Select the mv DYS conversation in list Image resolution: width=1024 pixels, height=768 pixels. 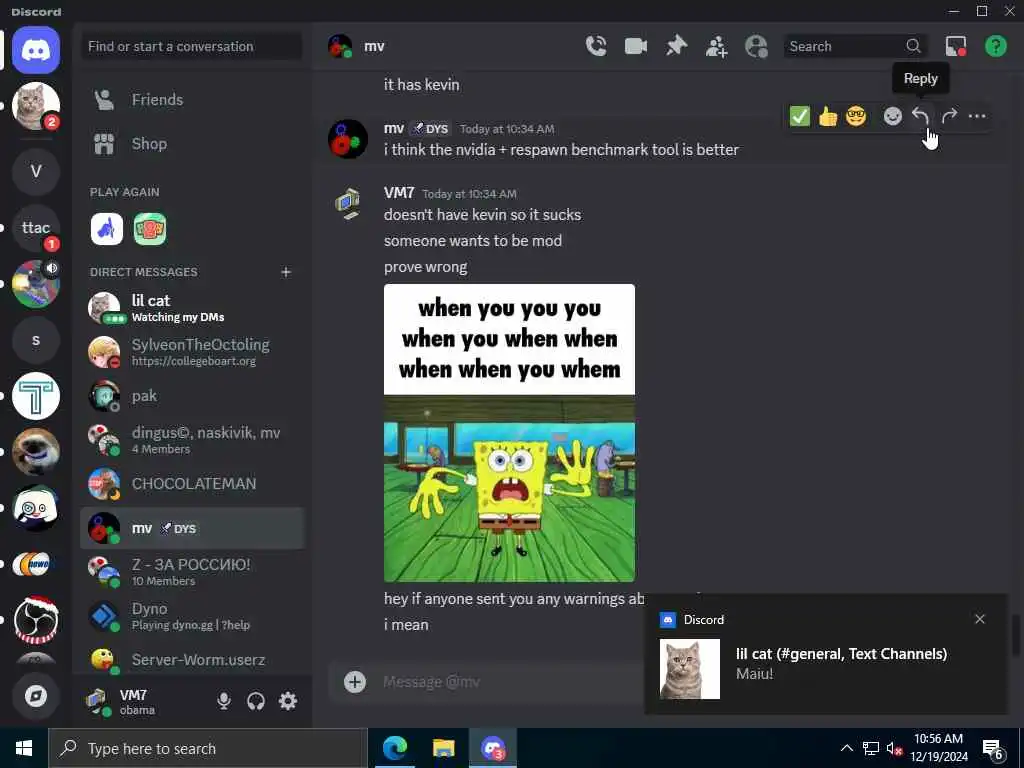coord(192,528)
